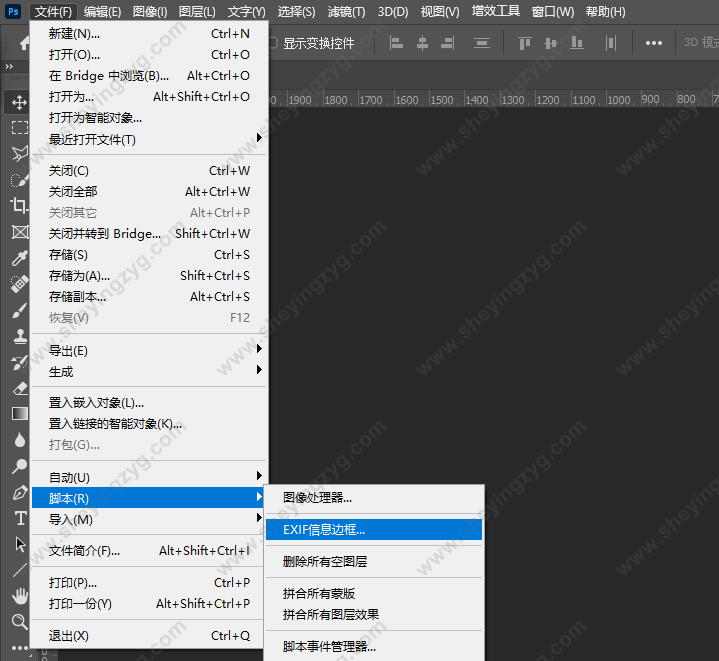Click the align left edges icon

click(396, 43)
